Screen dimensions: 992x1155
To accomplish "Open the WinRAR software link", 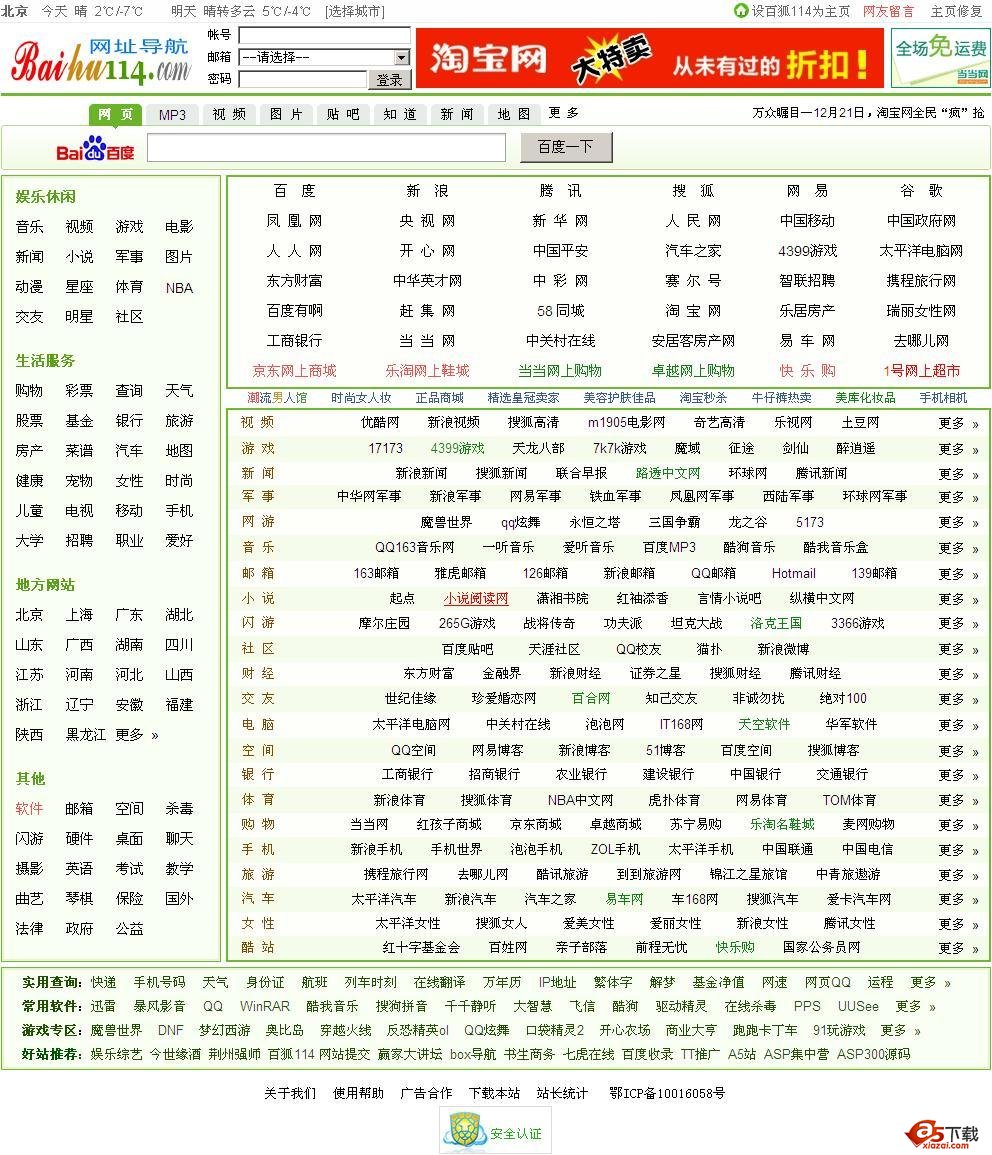I will click(x=265, y=1006).
